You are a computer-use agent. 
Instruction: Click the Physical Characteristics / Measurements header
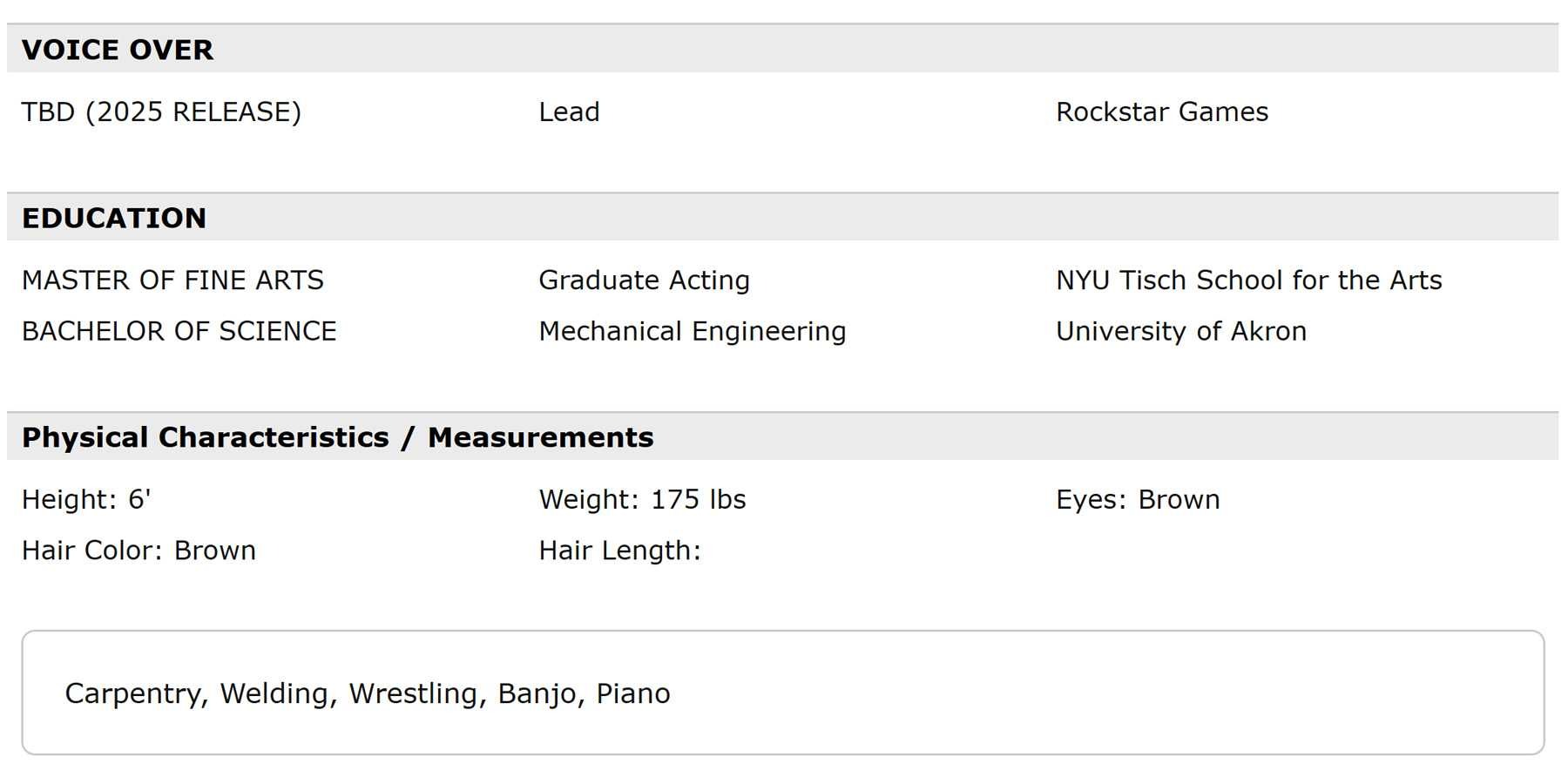[337, 437]
